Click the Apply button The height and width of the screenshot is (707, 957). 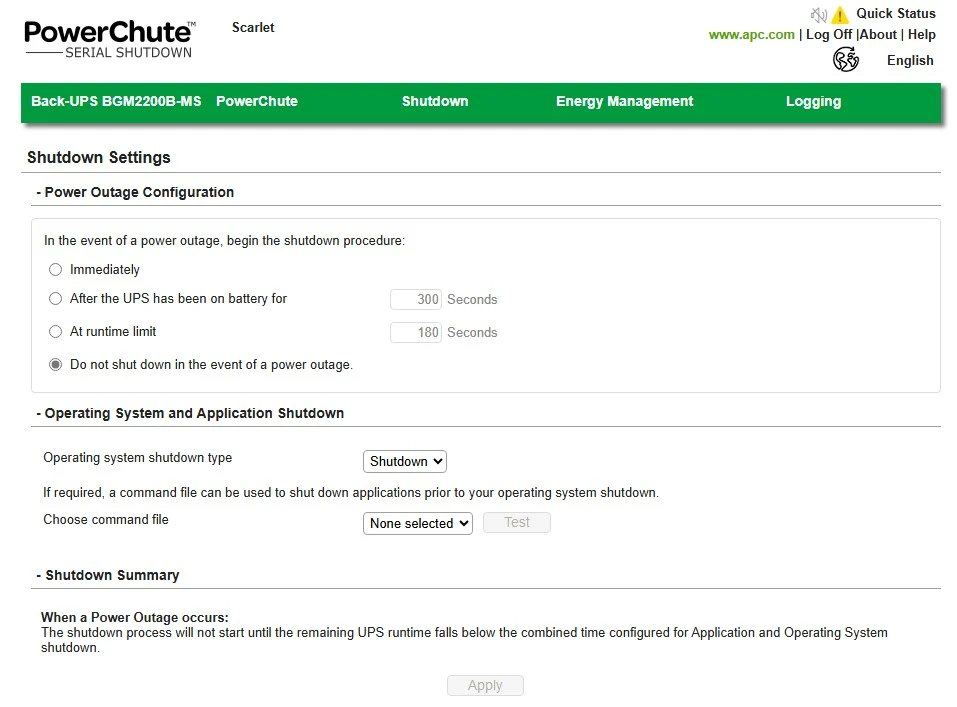coord(485,685)
